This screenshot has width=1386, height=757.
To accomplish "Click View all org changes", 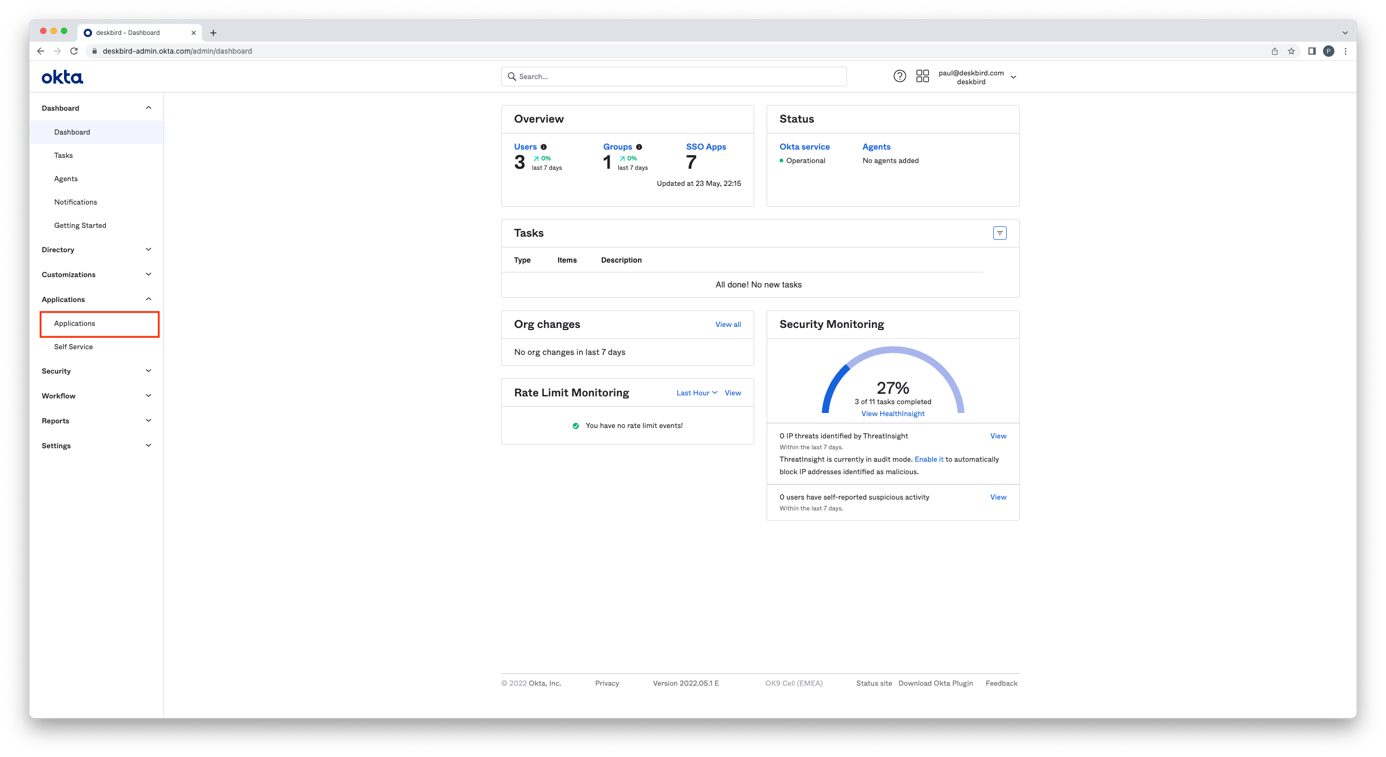I will pyautogui.click(x=727, y=325).
